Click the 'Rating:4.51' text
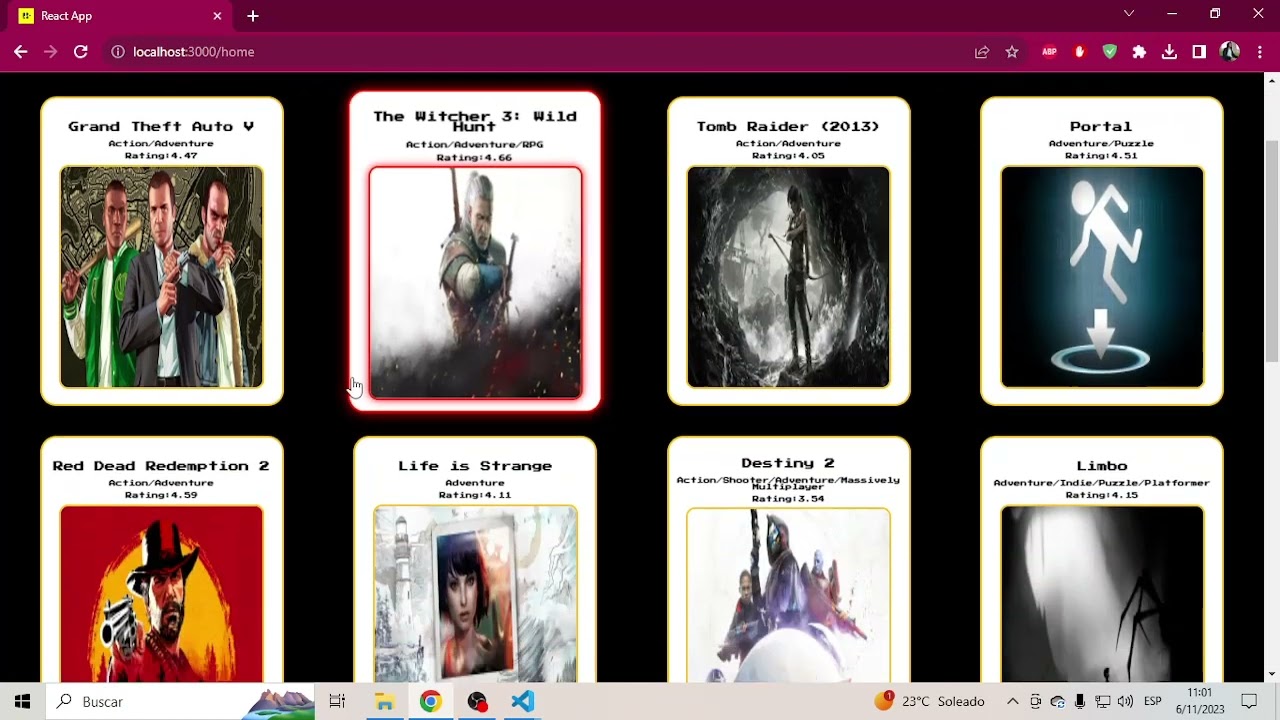 click(x=1101, y=156)
